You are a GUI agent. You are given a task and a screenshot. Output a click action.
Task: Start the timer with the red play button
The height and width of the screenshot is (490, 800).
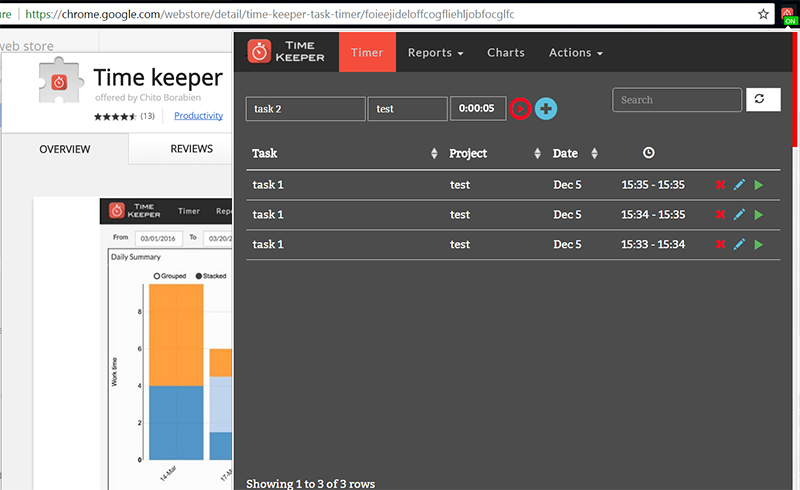coord(520,108)
